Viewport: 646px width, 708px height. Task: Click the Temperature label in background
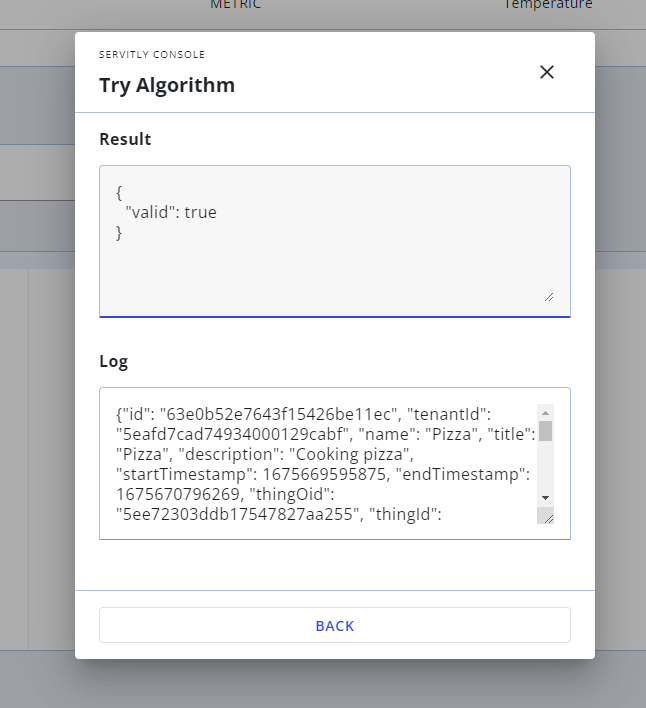pyautogui.click(x=548, y=5)
